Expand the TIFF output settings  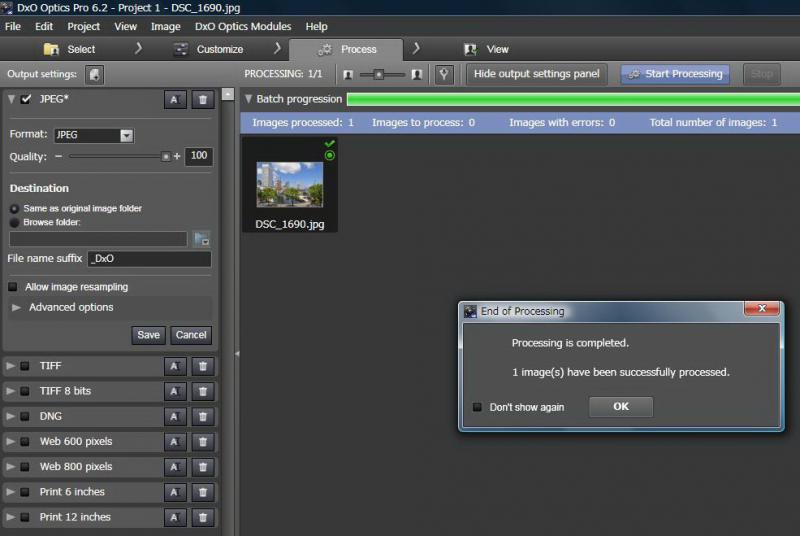coord(10,366)
